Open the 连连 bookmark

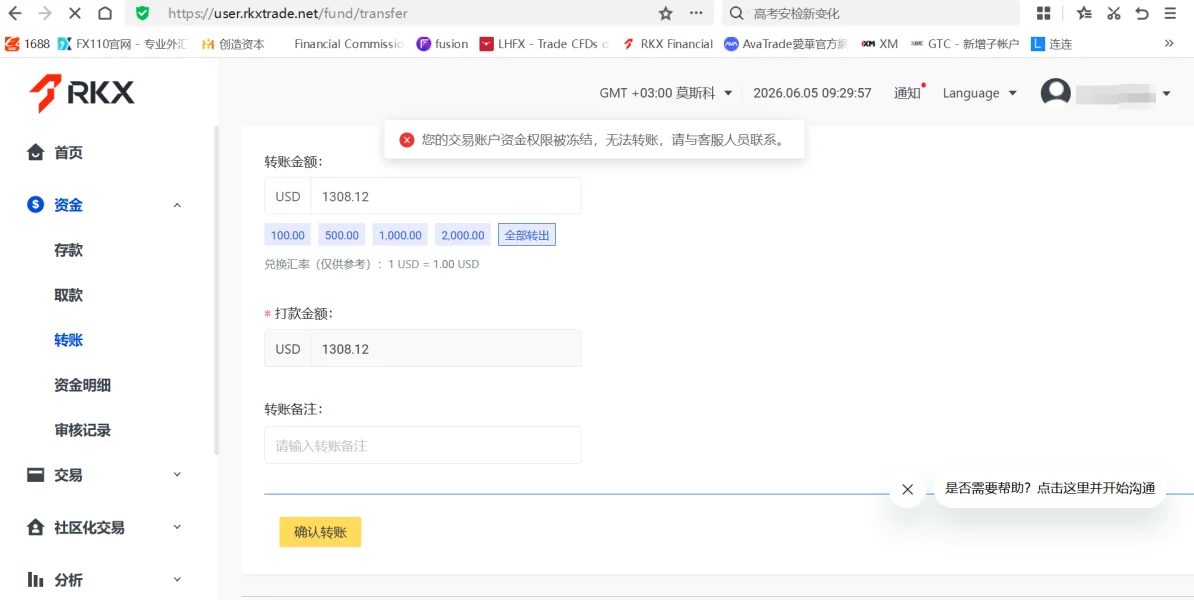[1052, 44]
